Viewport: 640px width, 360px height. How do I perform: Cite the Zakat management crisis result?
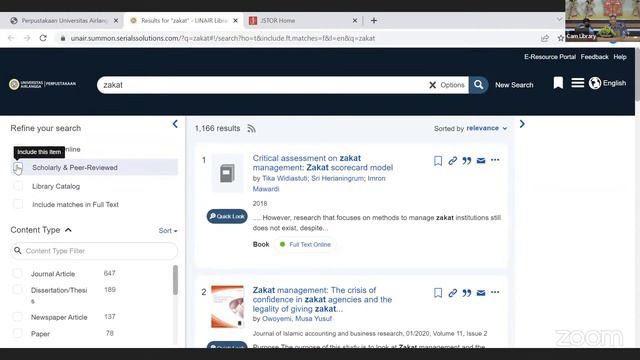tap(467, 293)
